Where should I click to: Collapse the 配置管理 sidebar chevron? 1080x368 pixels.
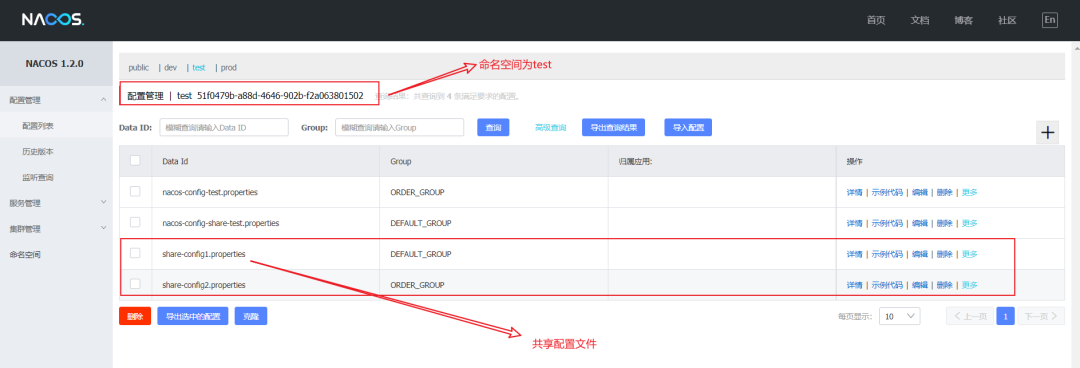click(x=103, y=100)
